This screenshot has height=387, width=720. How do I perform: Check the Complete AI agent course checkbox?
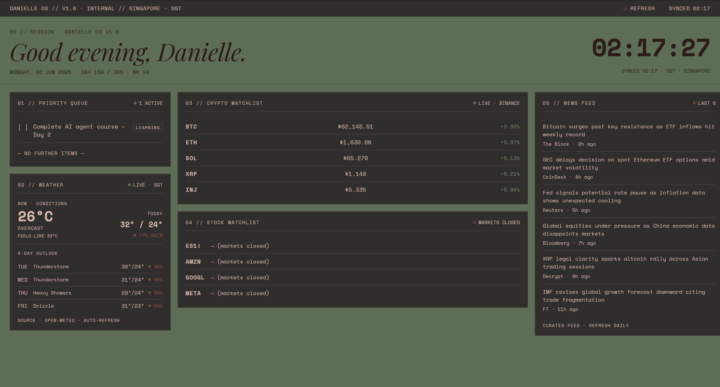(23, 127)
